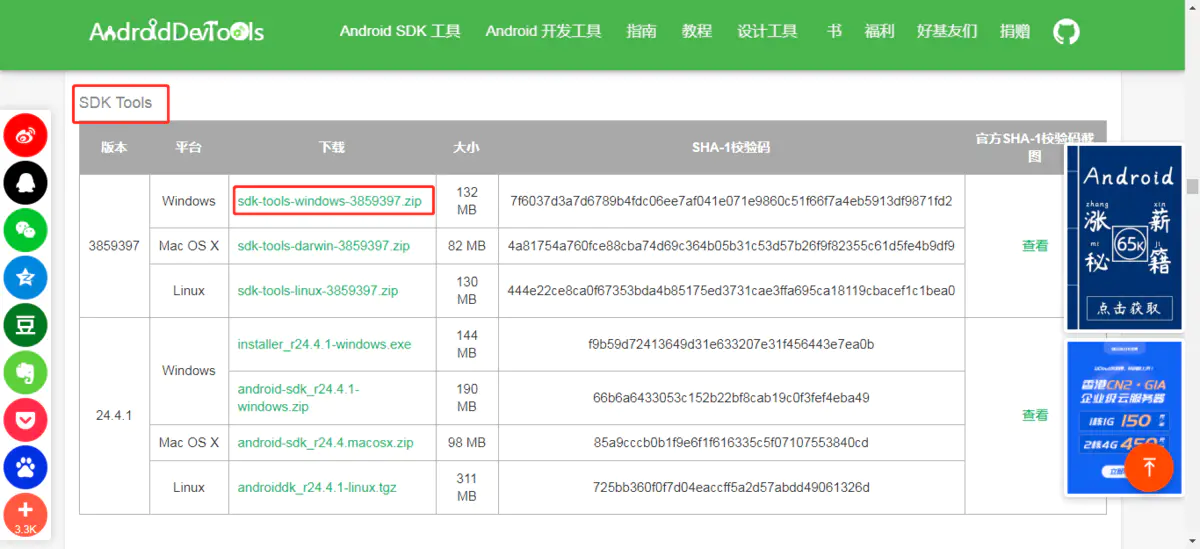Open 好基友们 menu item
1200x549 pixels.
pyautogui.click(x=947, y=31)
